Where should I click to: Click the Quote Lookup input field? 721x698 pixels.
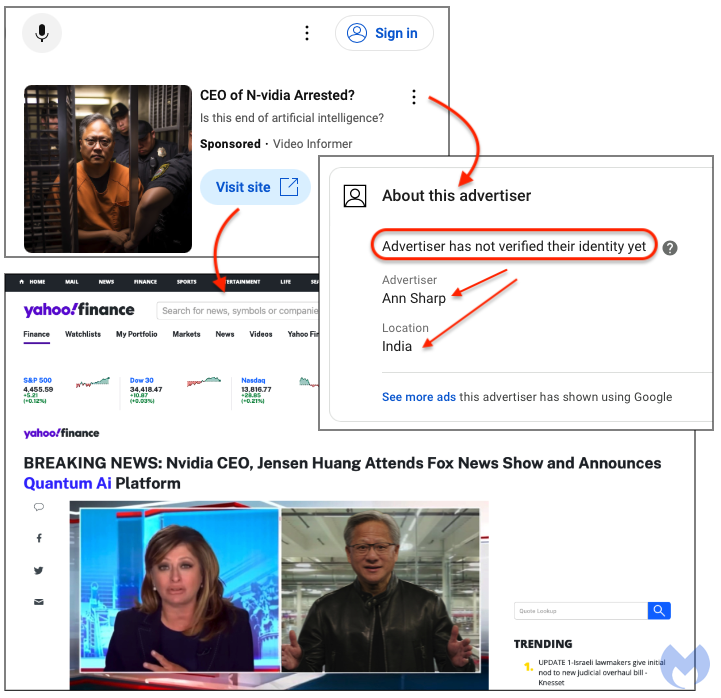[581, 611]
